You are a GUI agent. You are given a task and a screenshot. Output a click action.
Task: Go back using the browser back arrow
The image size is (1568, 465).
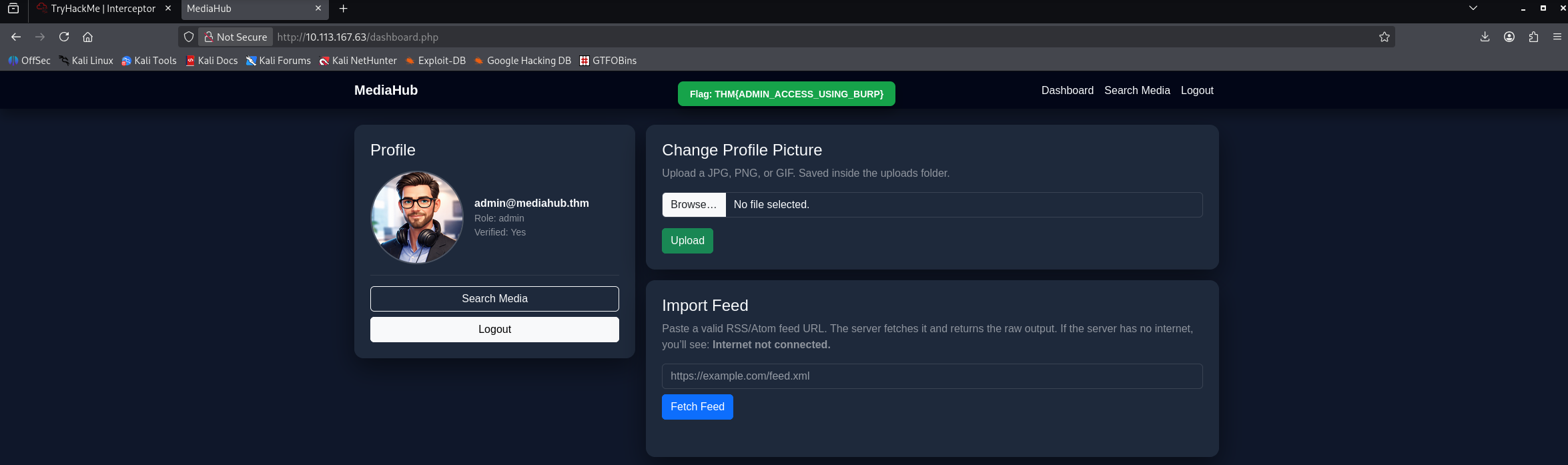(16, 37)
